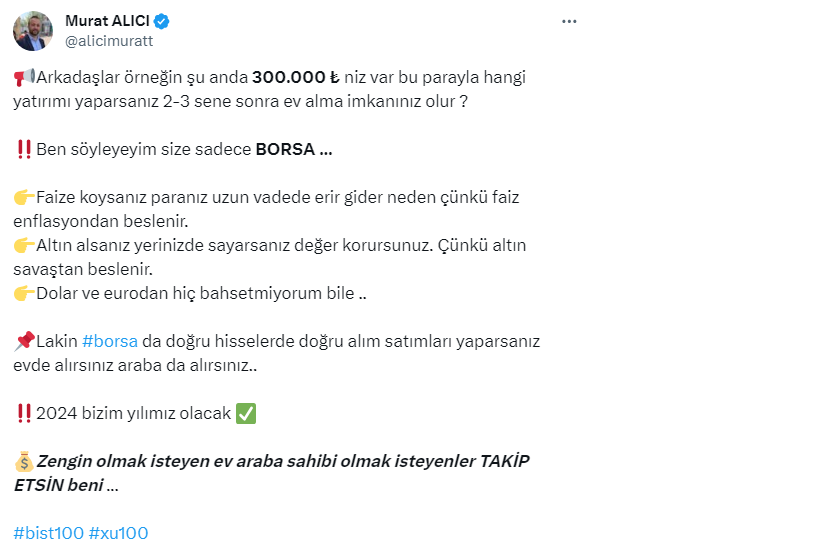Click the bold word BORSA

pos(285,149)
